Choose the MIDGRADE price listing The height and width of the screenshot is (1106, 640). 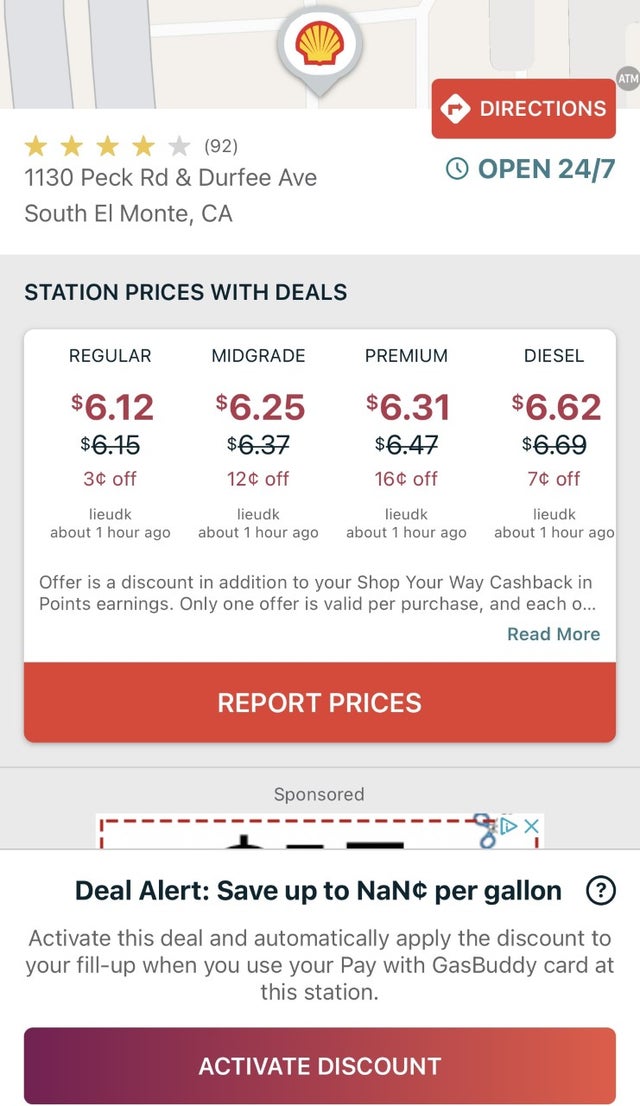point(258,408)
